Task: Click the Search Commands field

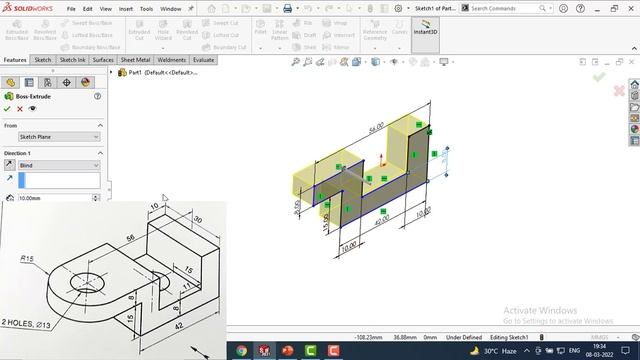Action: (503, 8)
